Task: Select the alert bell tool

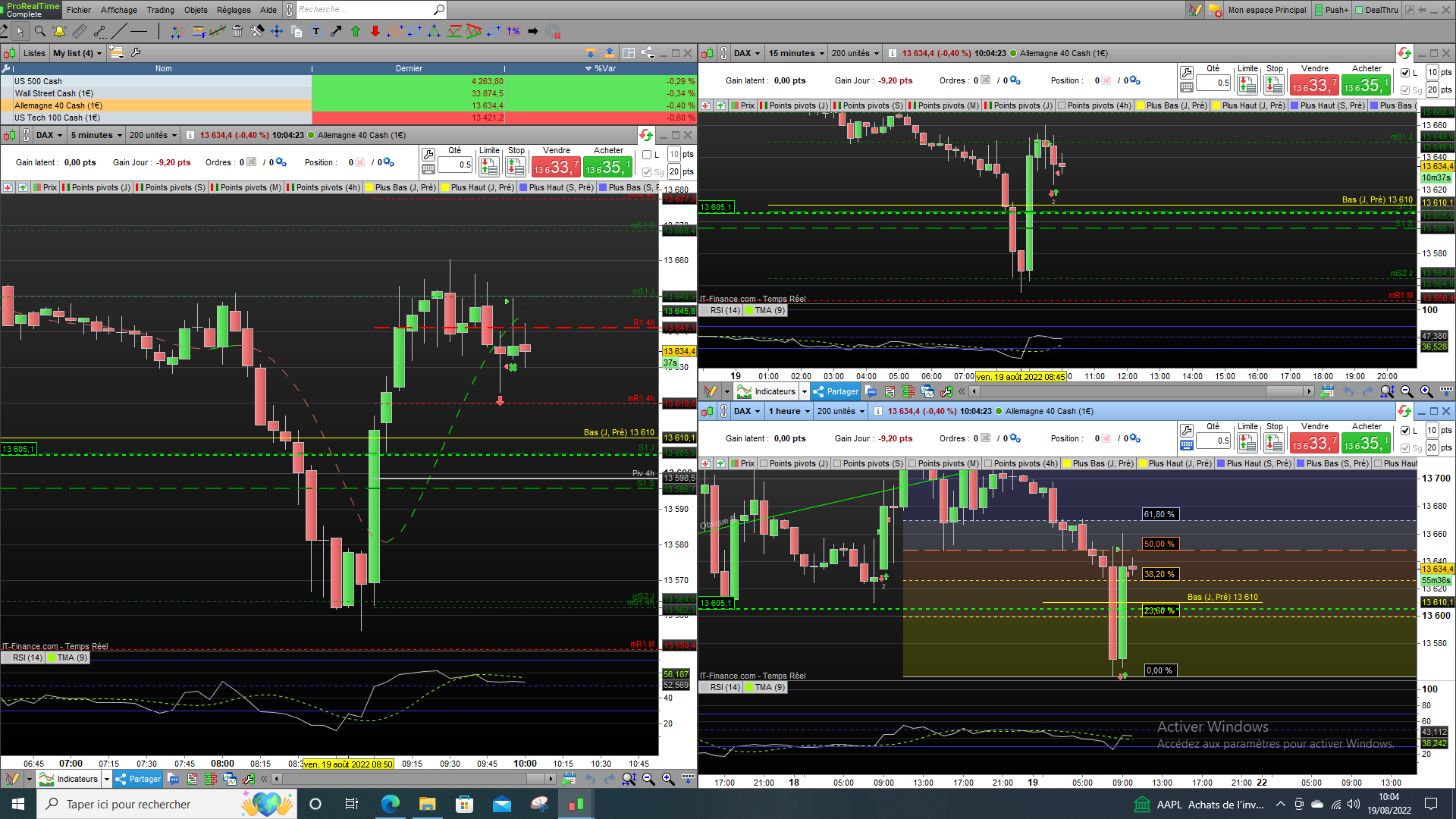Action: [59, 31]
